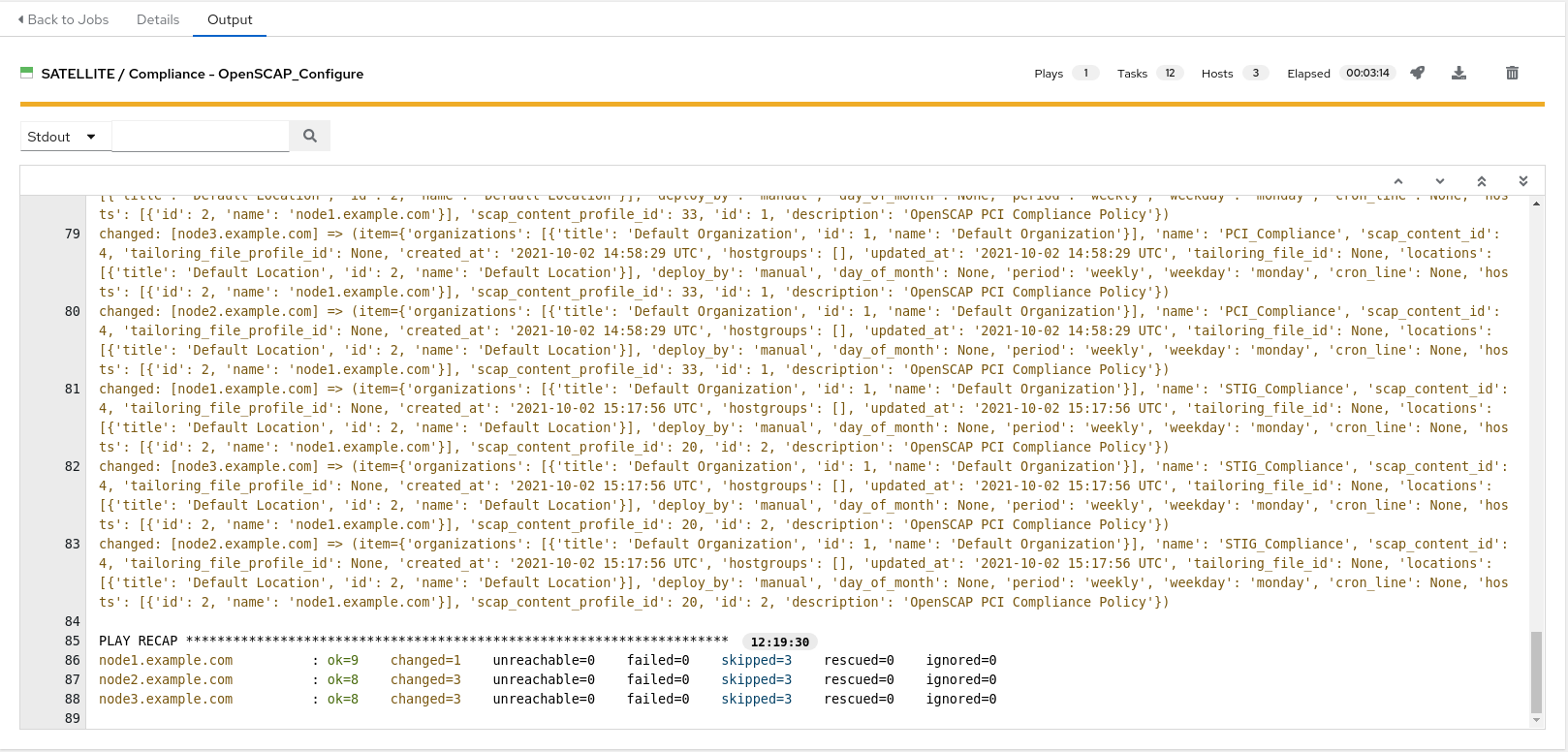The width and height of the screenshot is (1568, 752).
Task: Click the 12:19:30 timestamp badge
Action: click(780, 642)
